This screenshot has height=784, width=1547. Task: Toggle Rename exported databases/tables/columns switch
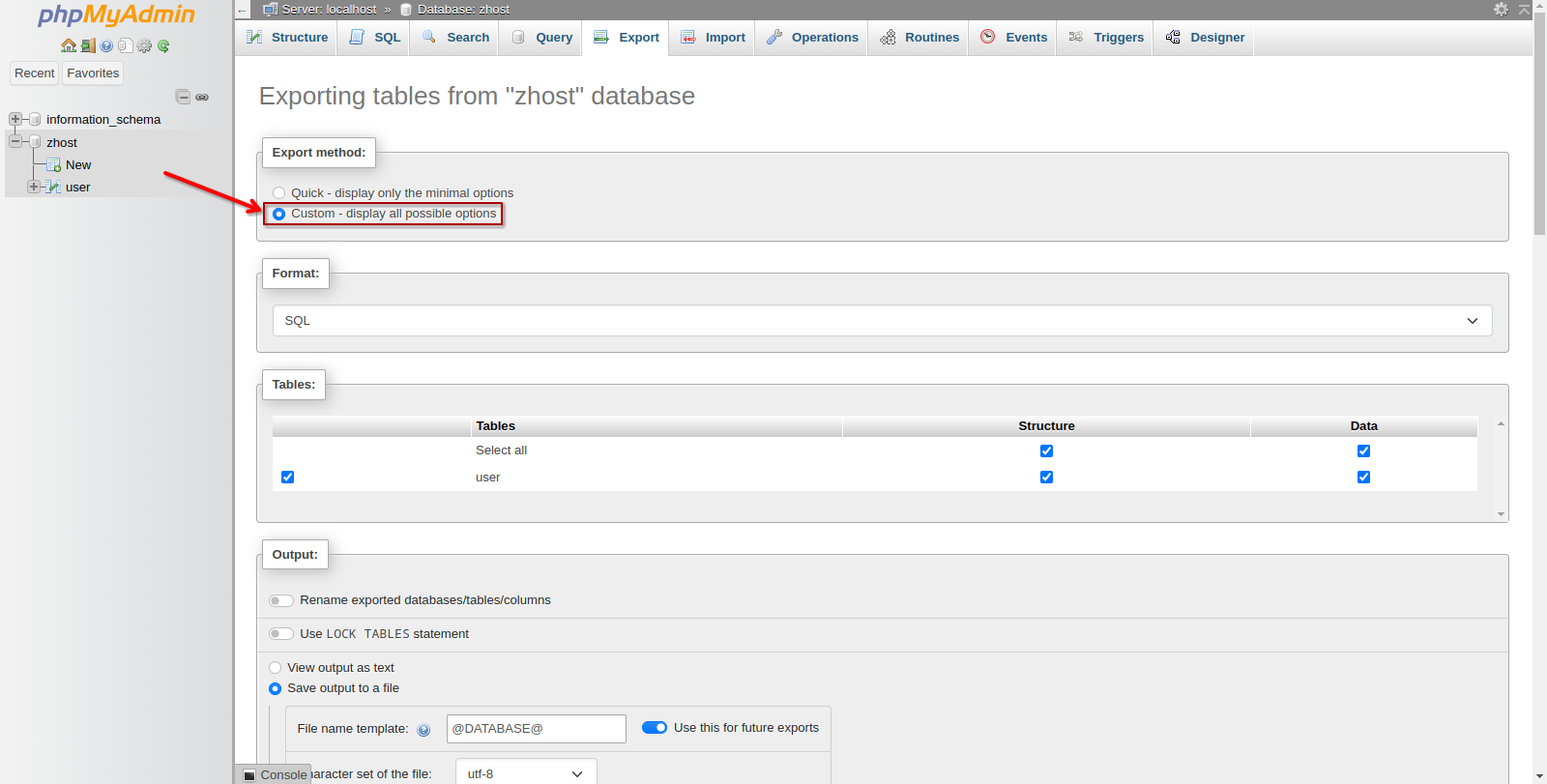coord(281,600)
